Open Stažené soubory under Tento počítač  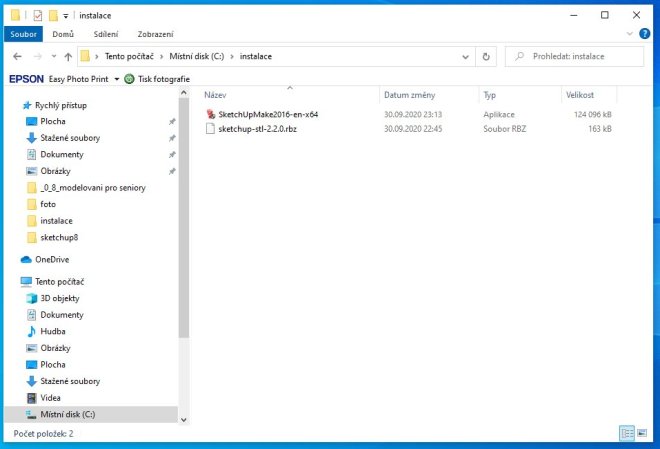point(70,381)
